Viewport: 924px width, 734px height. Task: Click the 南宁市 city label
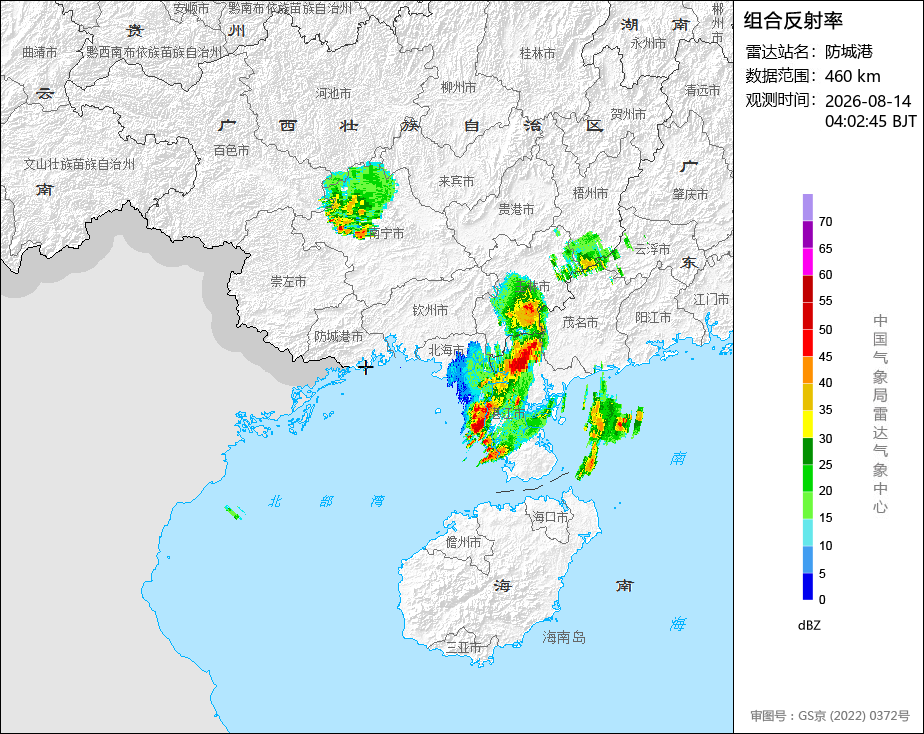click(x=387, y=233)
